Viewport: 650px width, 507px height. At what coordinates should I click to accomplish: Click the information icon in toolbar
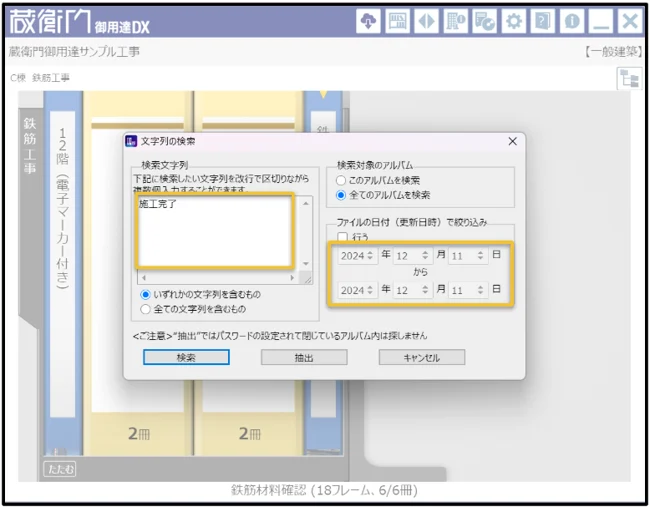571,21
